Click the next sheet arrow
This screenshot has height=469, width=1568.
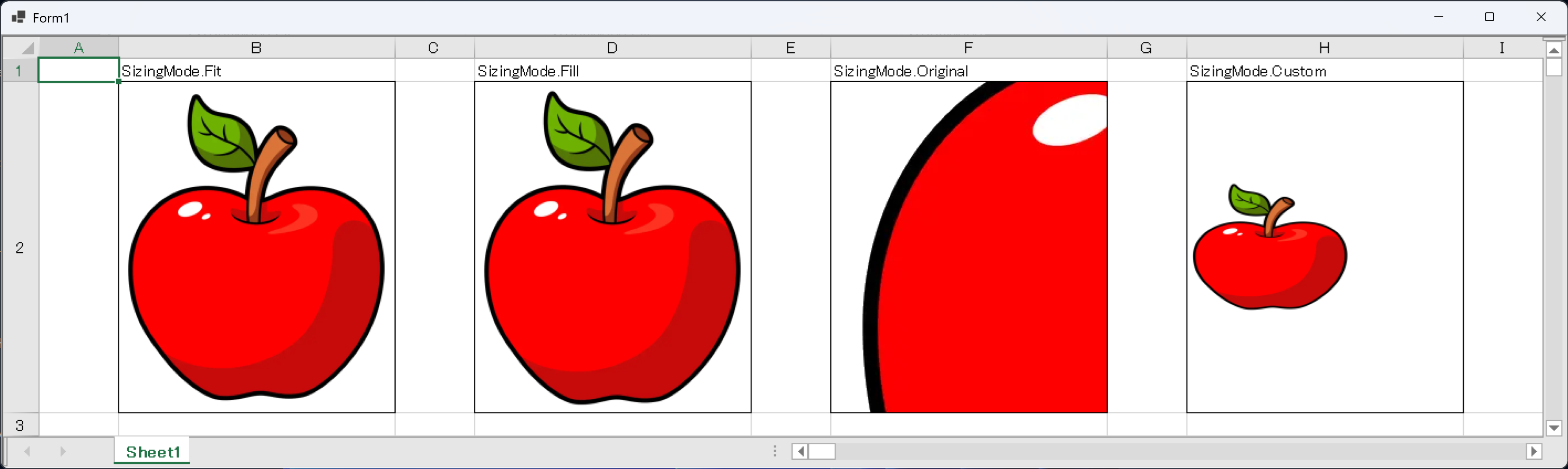[x=63, y=451]
